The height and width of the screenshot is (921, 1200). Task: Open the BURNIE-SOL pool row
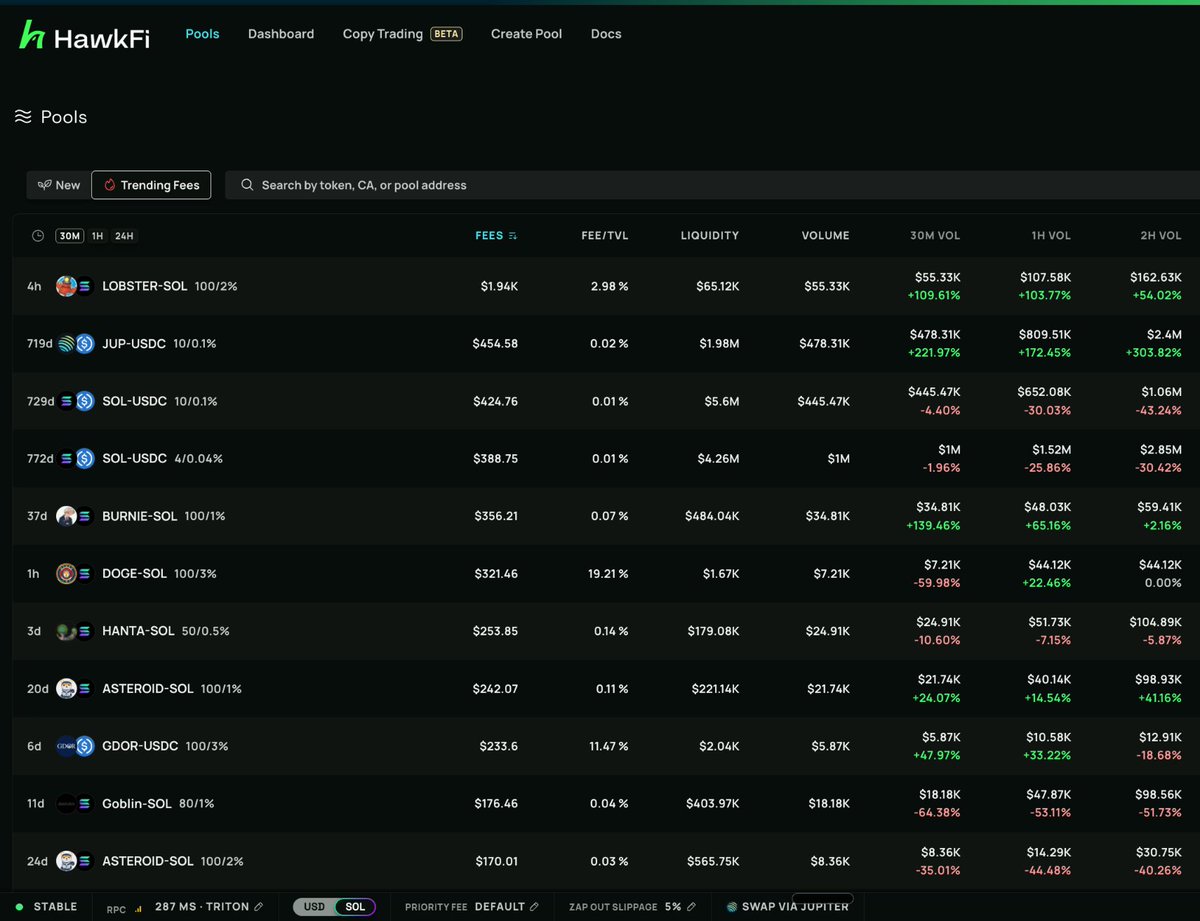(x=606, y=516)
